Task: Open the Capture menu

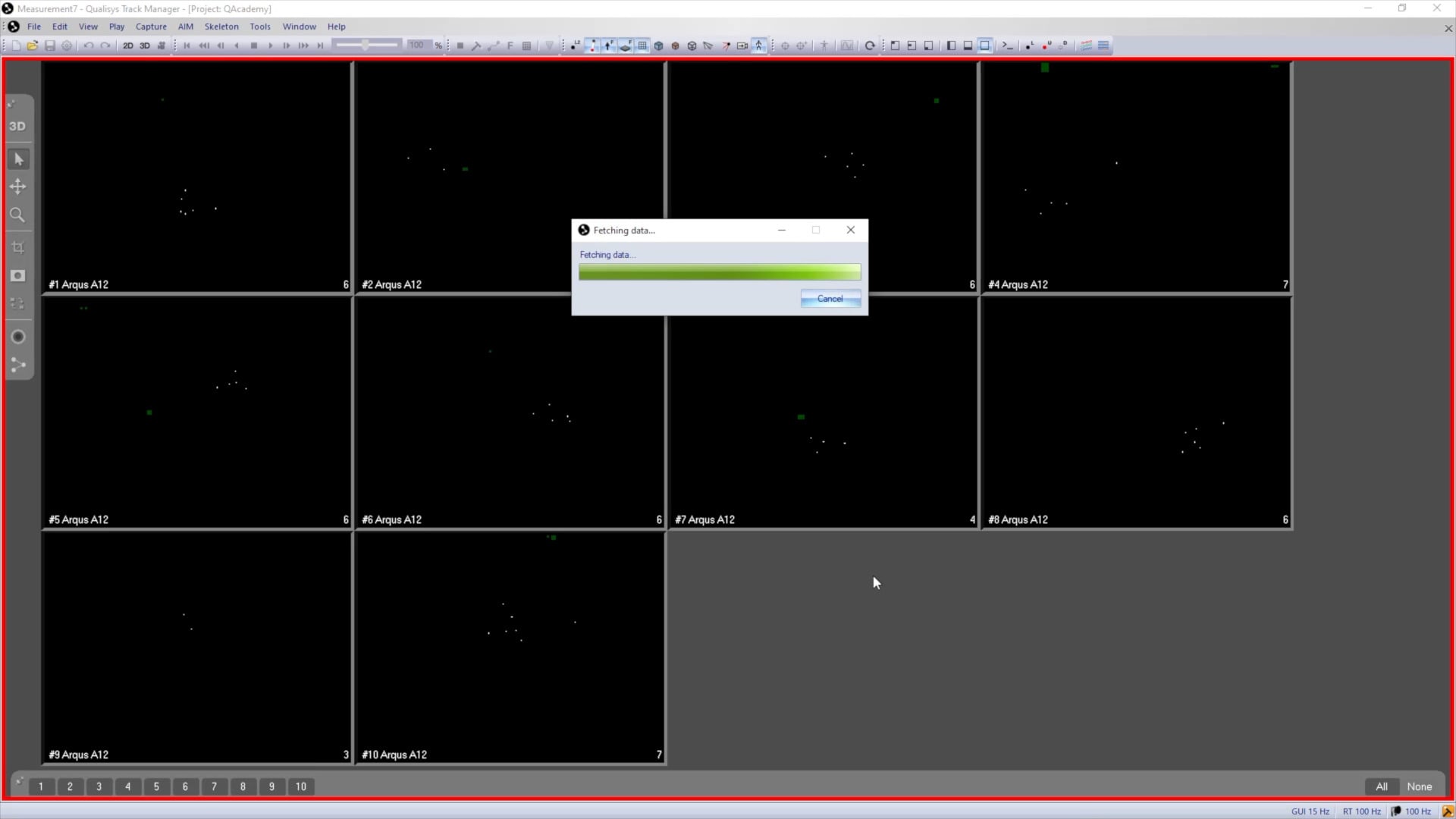Action: [x=151, y=27]
